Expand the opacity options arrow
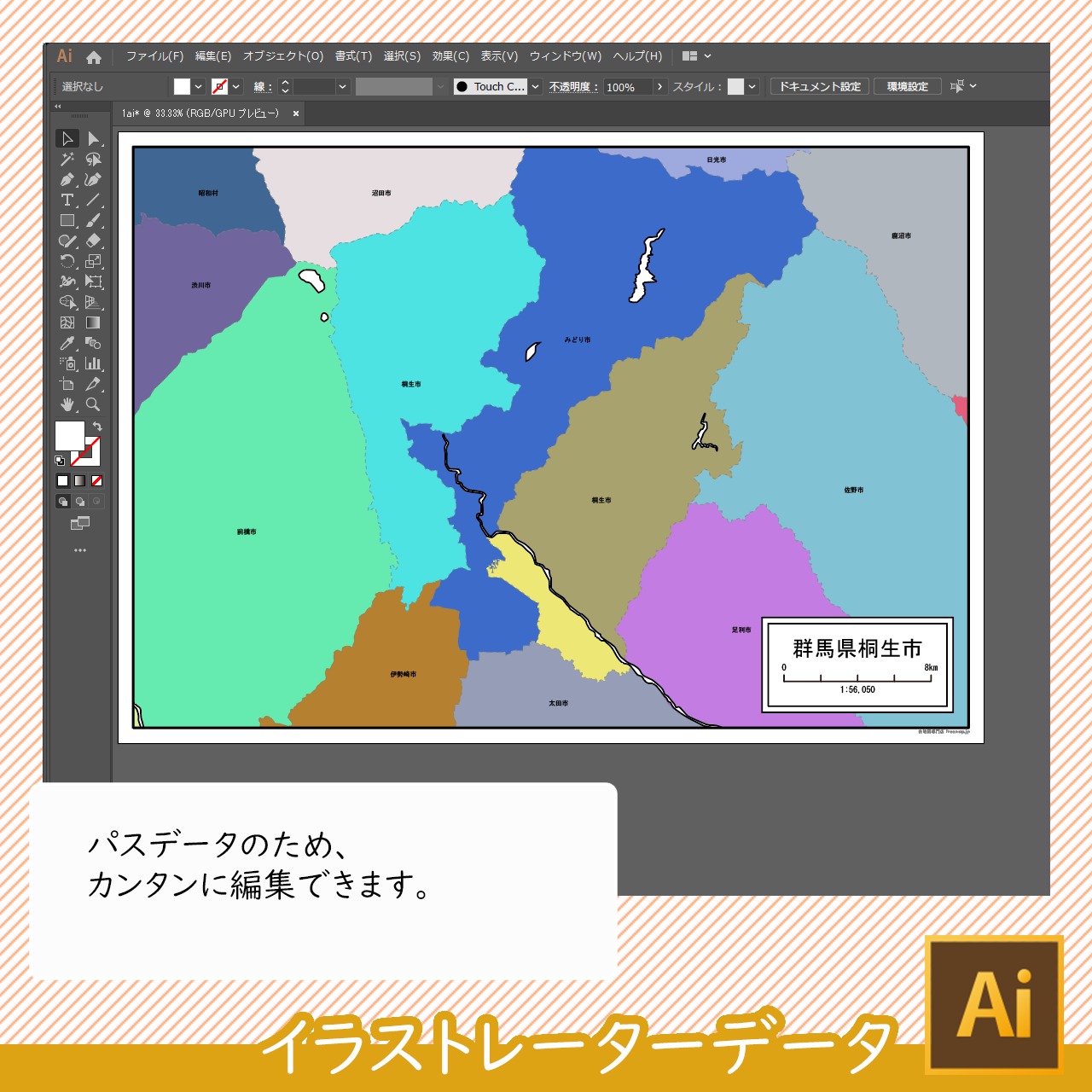This screenshot has width=1092, height=1092. (x=659, y=86)
